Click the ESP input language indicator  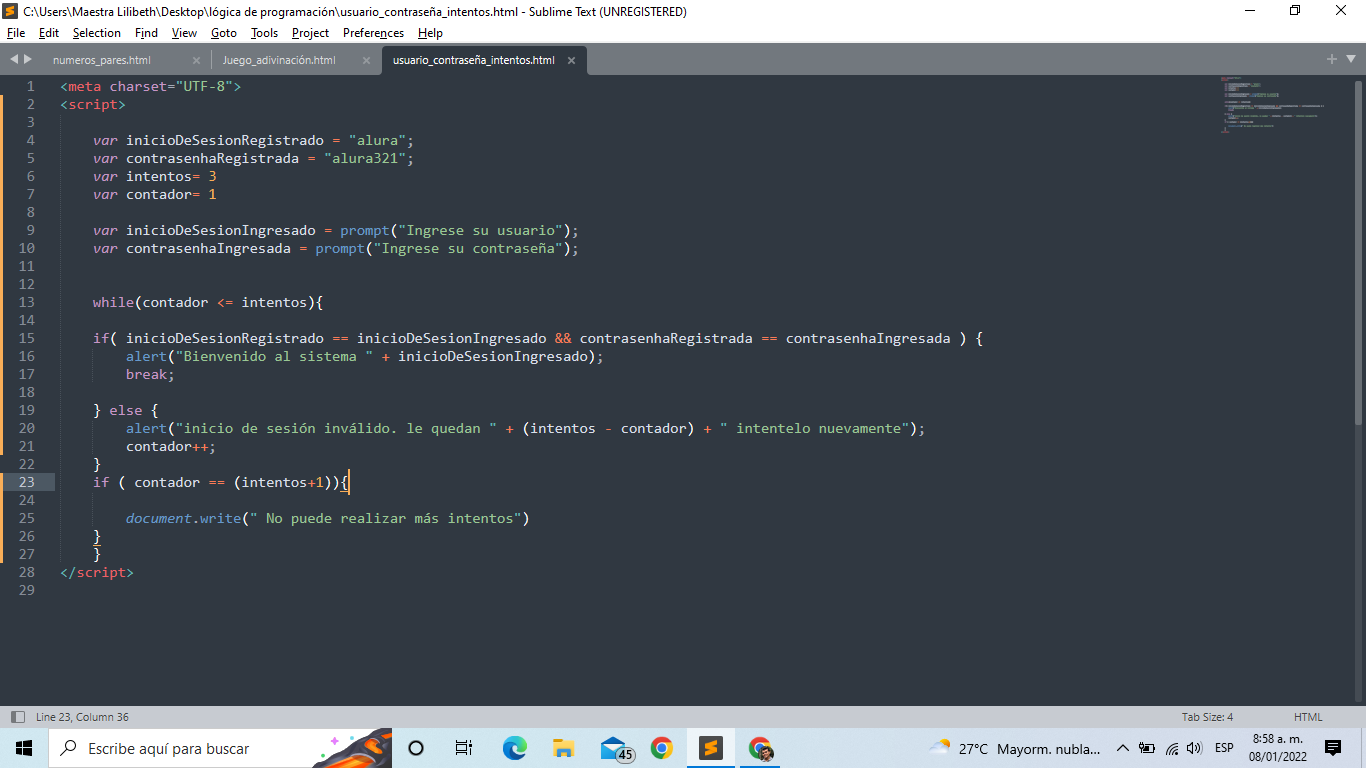click(1224, 748)
